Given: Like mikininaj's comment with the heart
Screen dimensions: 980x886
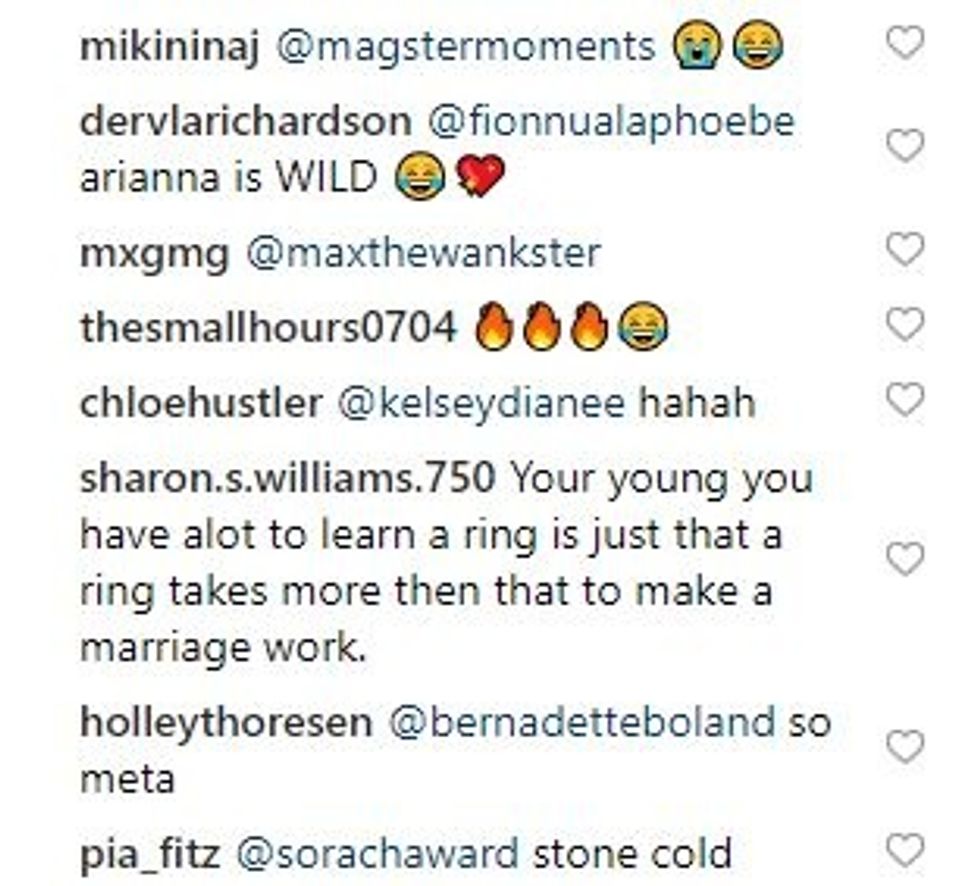Looking at the screenshot, I should [905, 43].
